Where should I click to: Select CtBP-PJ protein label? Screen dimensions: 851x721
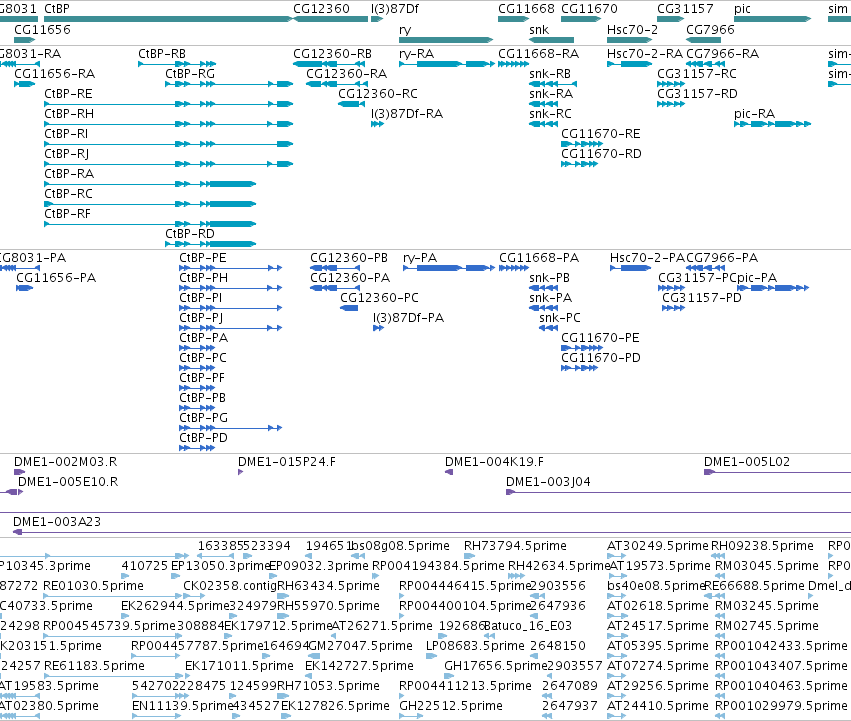pyautogui.click(x=201, y=318)
